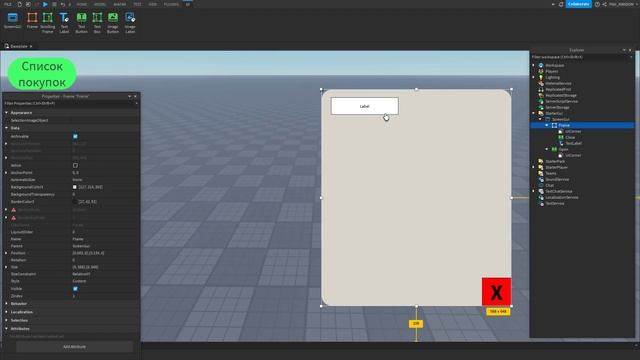This screenshot has height=360, width=640.
Task: Click the New file icon in the top bar
Action: point(20,4)
